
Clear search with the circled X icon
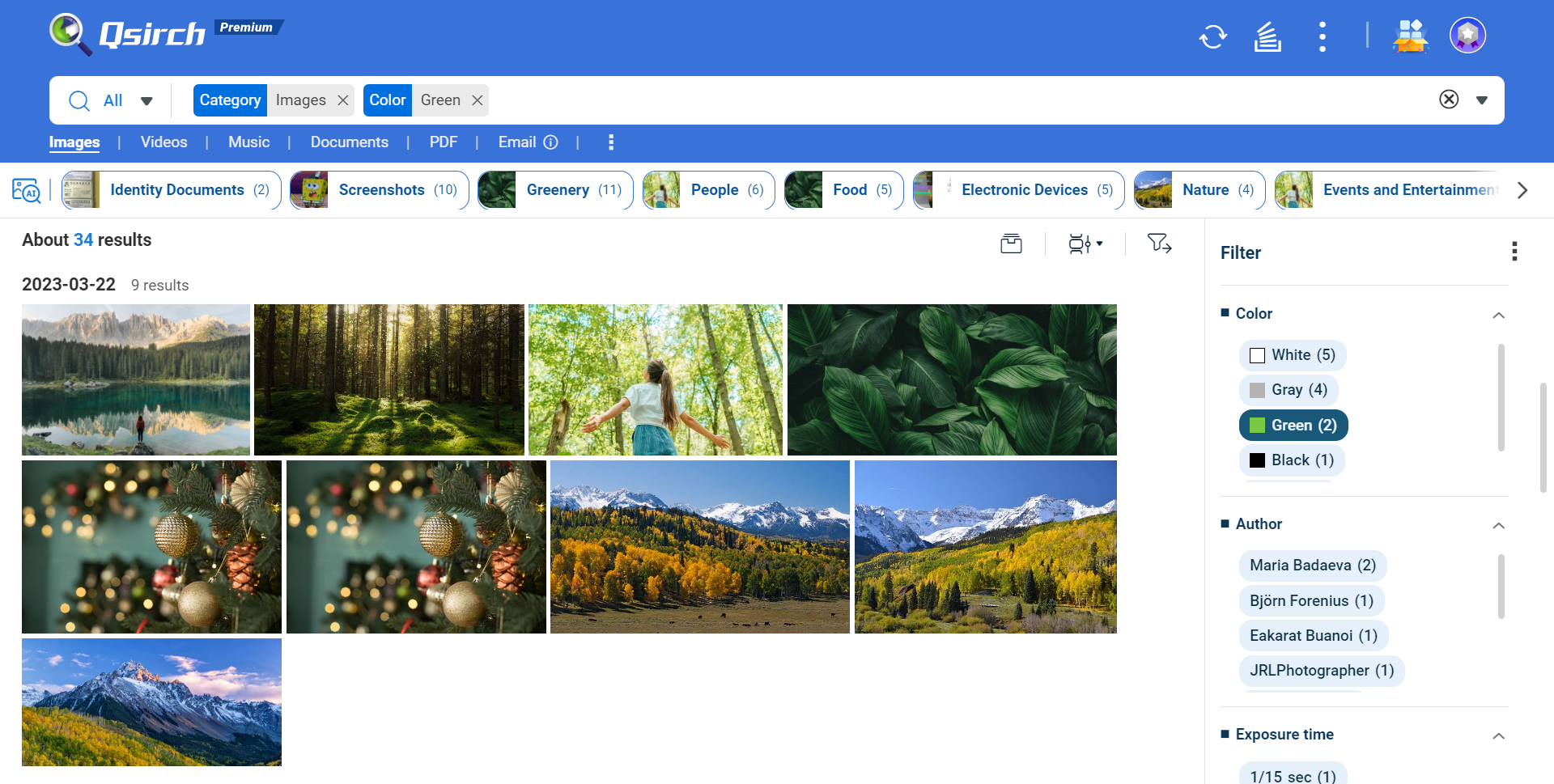[x=1449, y=100]
